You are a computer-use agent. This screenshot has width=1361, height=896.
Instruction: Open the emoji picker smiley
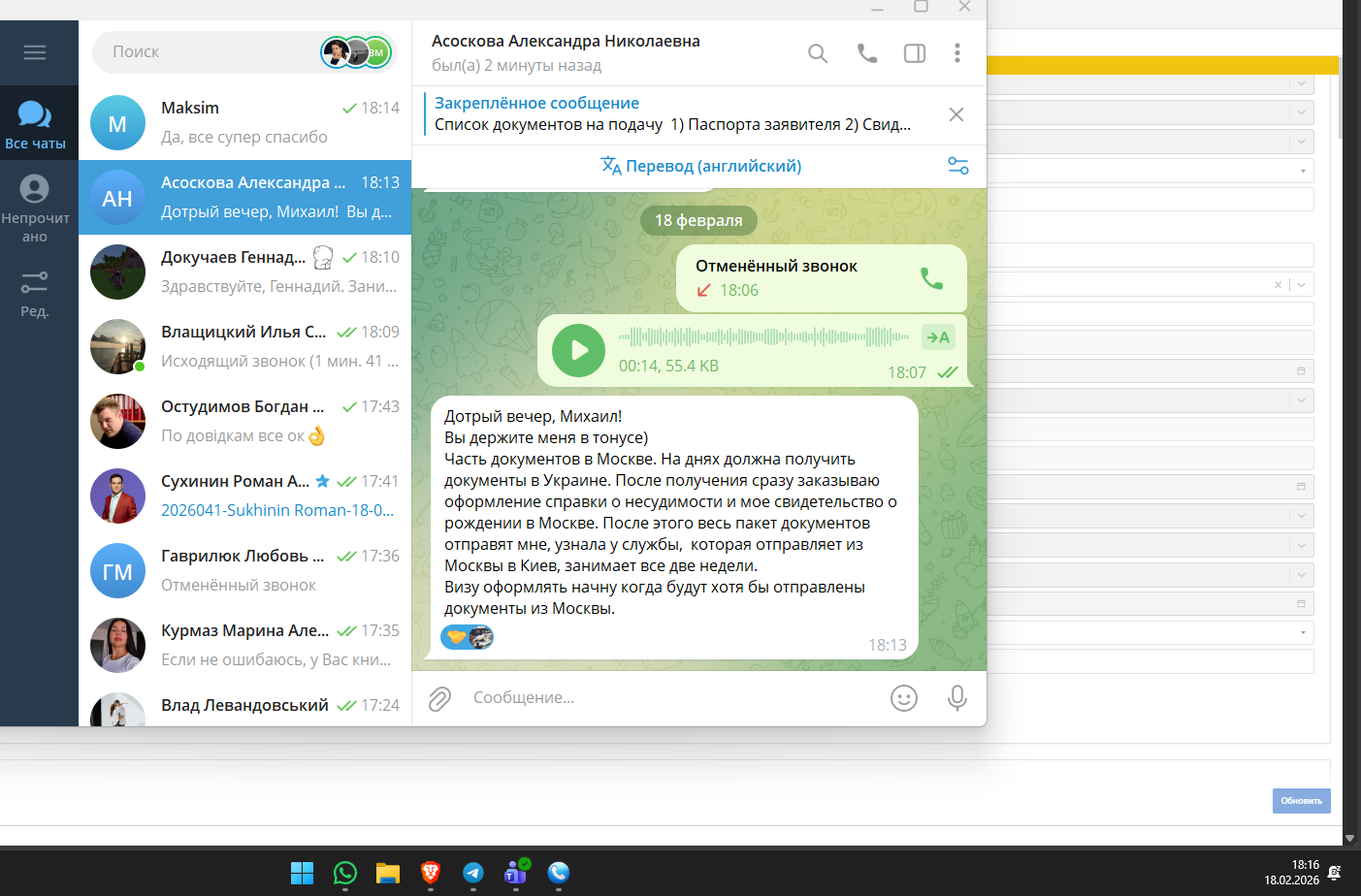tap(904, 698)
